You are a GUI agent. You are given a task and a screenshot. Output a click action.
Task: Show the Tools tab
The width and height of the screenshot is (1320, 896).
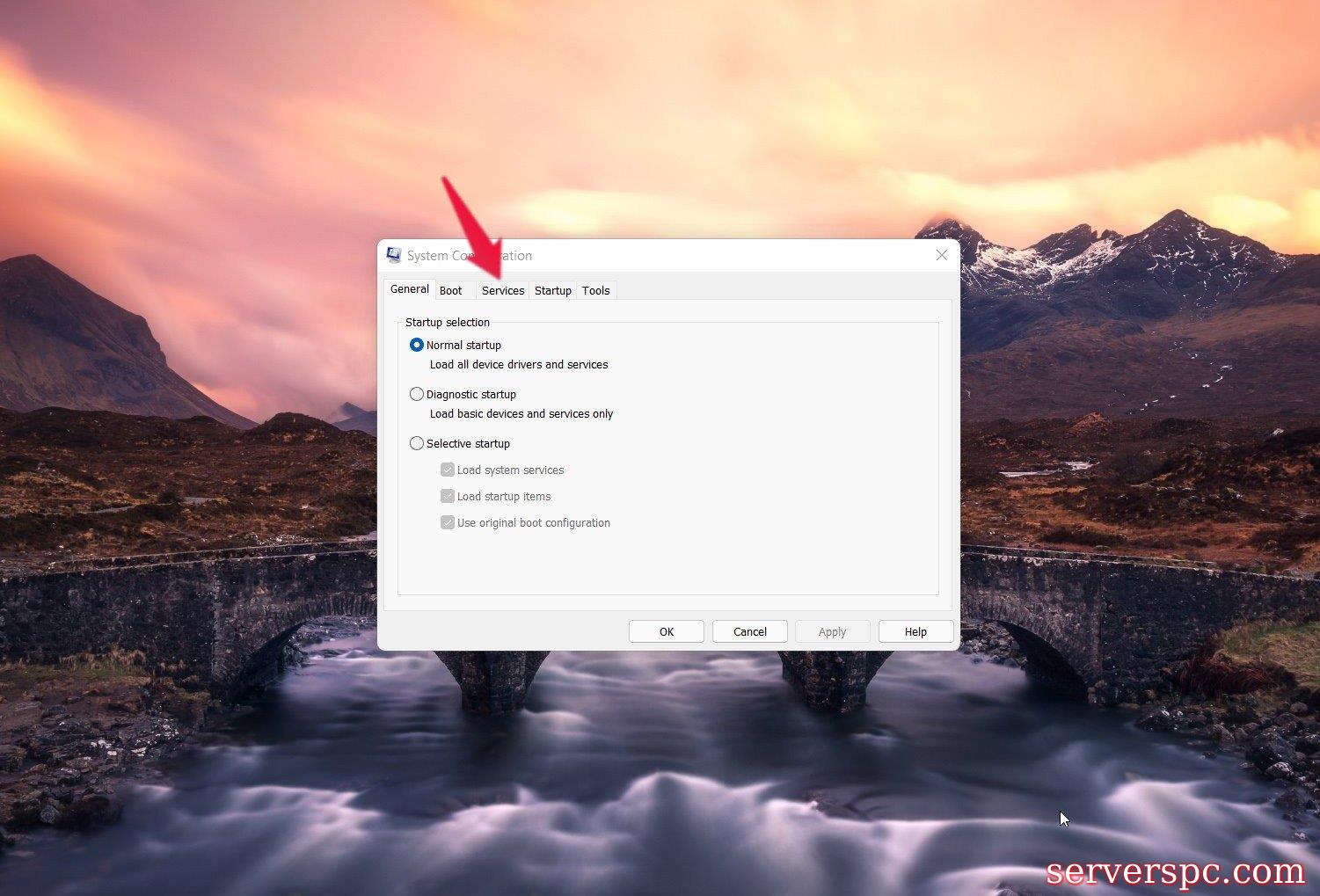click(x=595, y=291)
